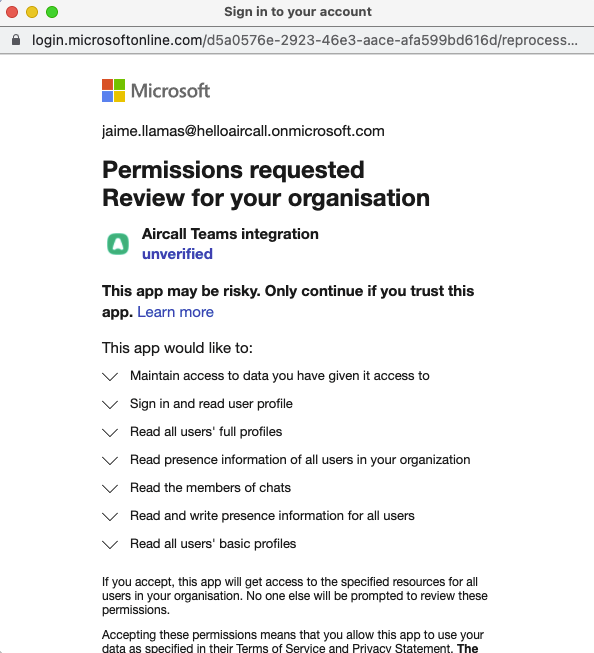Click the Microsoft four-color logo
Viewport: 594px width, 653px height.
click(113, 90)
